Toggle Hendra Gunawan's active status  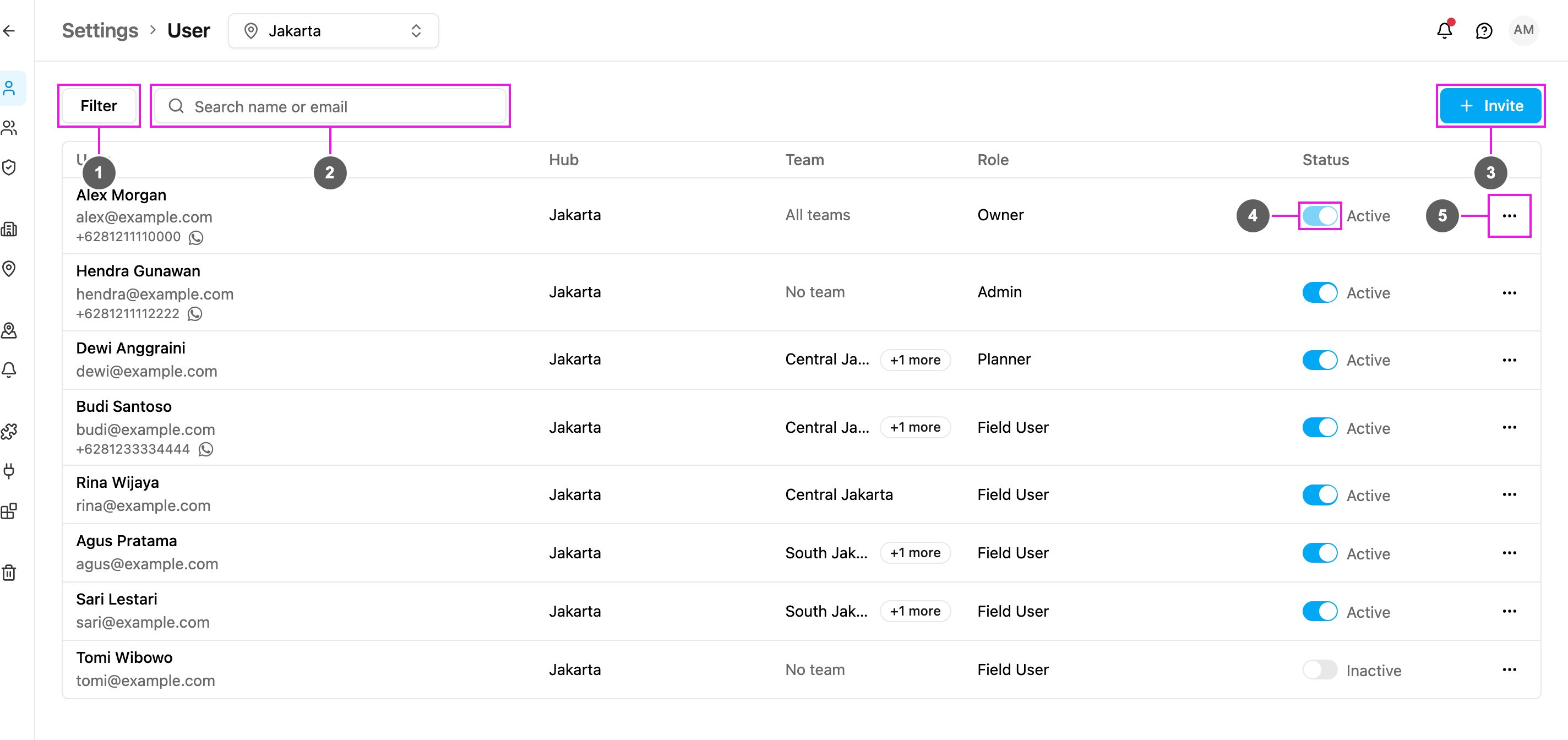point(1320,292)
